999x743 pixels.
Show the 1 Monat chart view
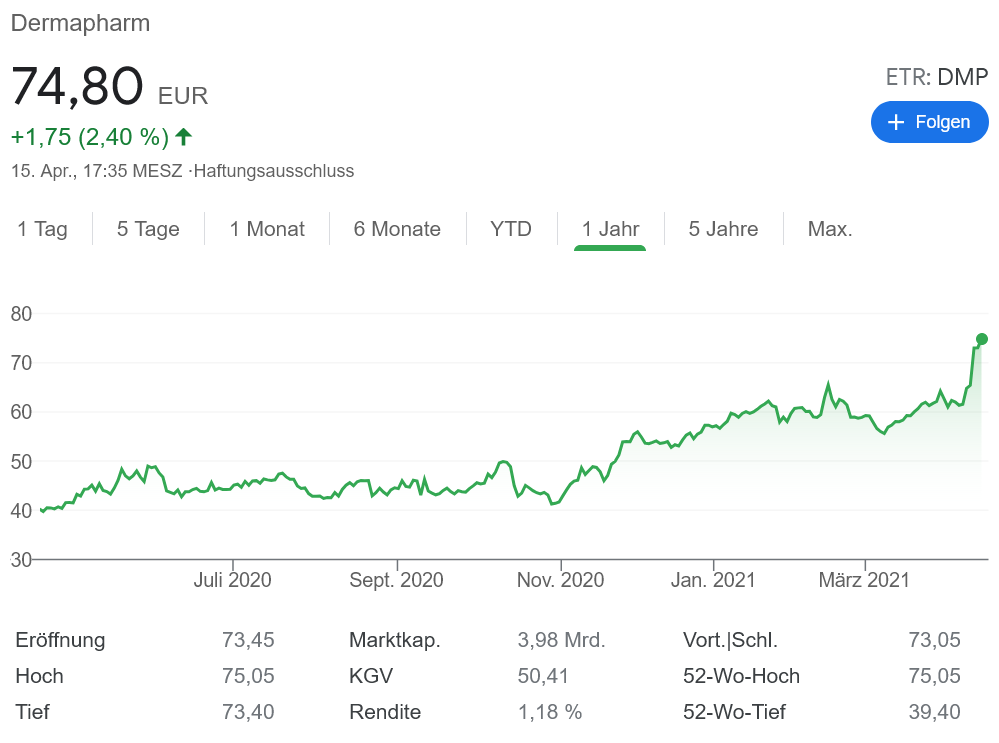267,229
